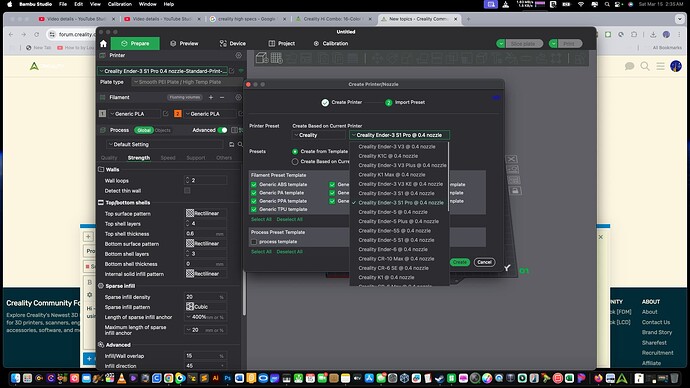This screenshot has height=388, width=690.
Task: Click the Cancel button in dialog
Action: pos(484,262)
